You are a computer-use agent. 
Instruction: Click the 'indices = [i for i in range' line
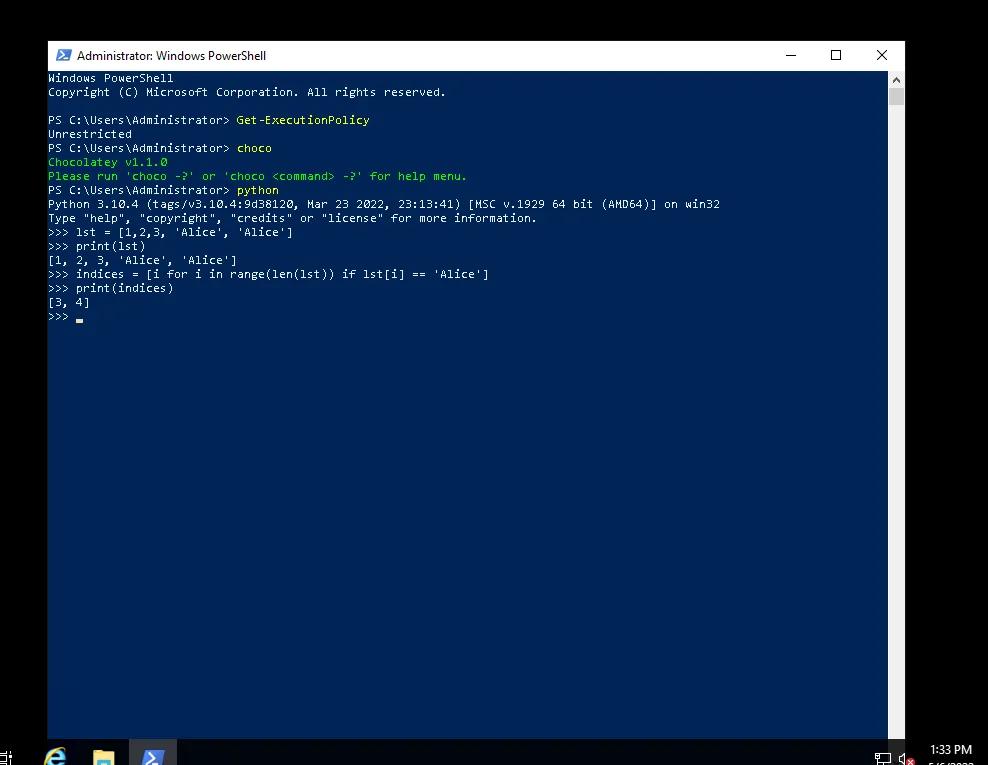[x=268, y=274]
